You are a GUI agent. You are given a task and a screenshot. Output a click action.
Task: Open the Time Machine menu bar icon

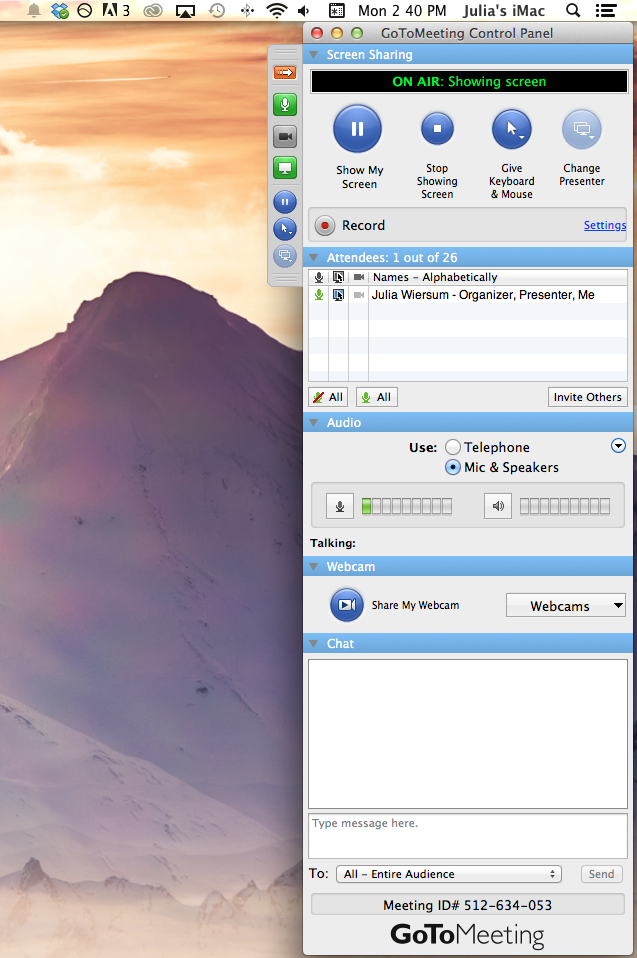click(x=217, y=10)
